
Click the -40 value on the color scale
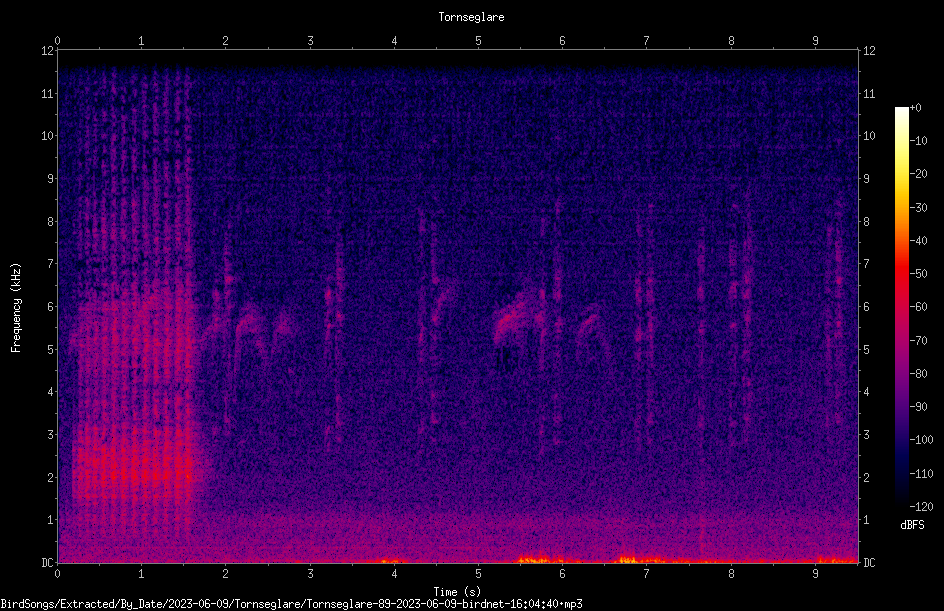pos(918,241)
